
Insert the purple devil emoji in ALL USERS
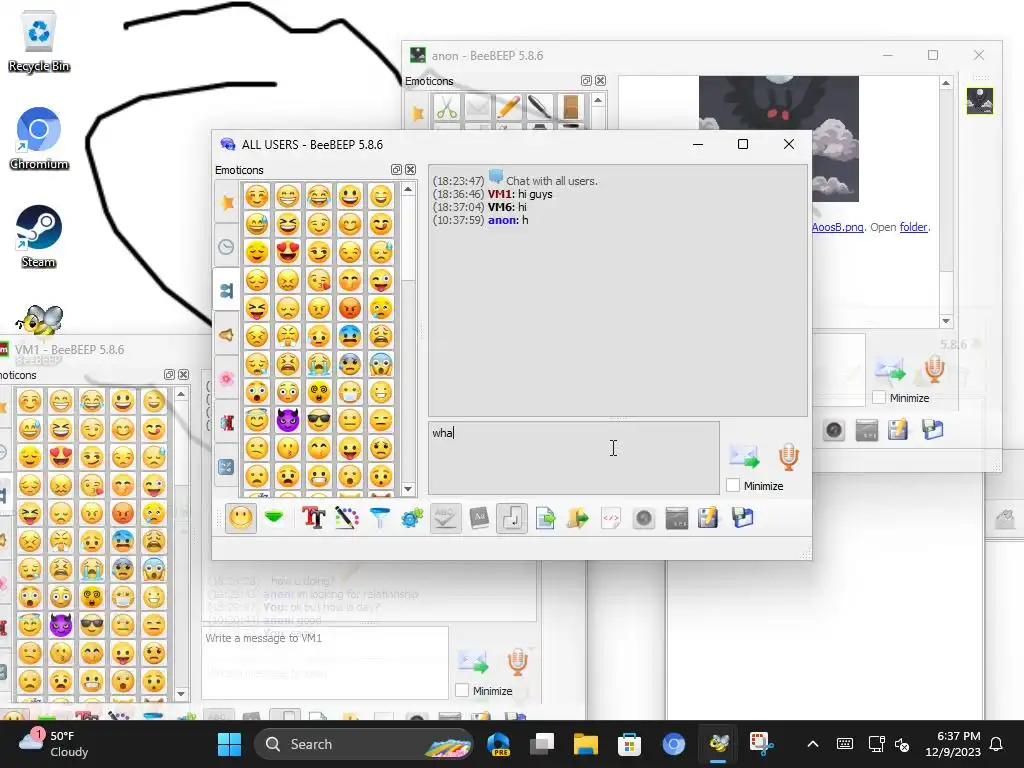[288, 420]
